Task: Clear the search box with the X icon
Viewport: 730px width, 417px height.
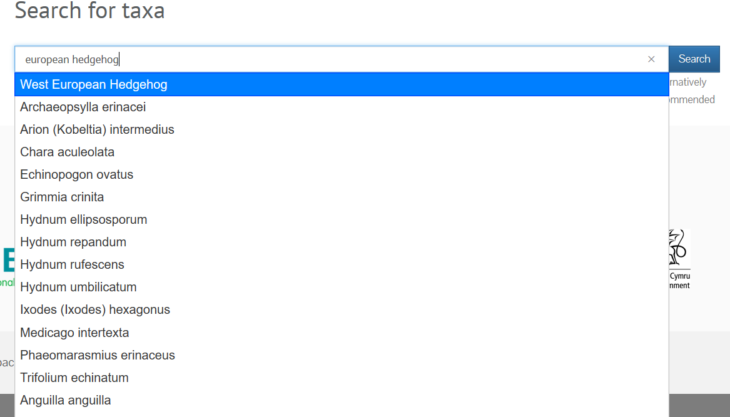Action: (x=651, y=59)
